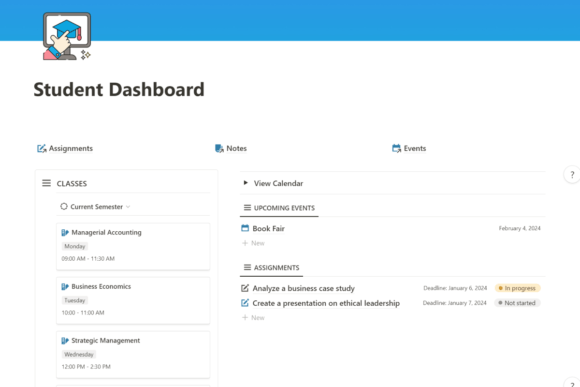This screenshot has height=387, width=580.
Task: Open the Business Economics class card
Action: tap(133, 300)
